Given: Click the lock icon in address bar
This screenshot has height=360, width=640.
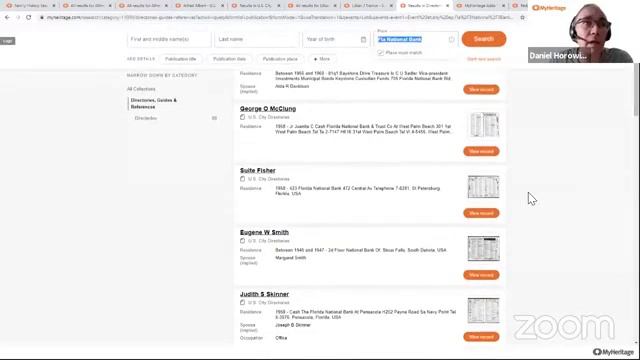Looking at the screenshot, I should click(x=42, y=18).
